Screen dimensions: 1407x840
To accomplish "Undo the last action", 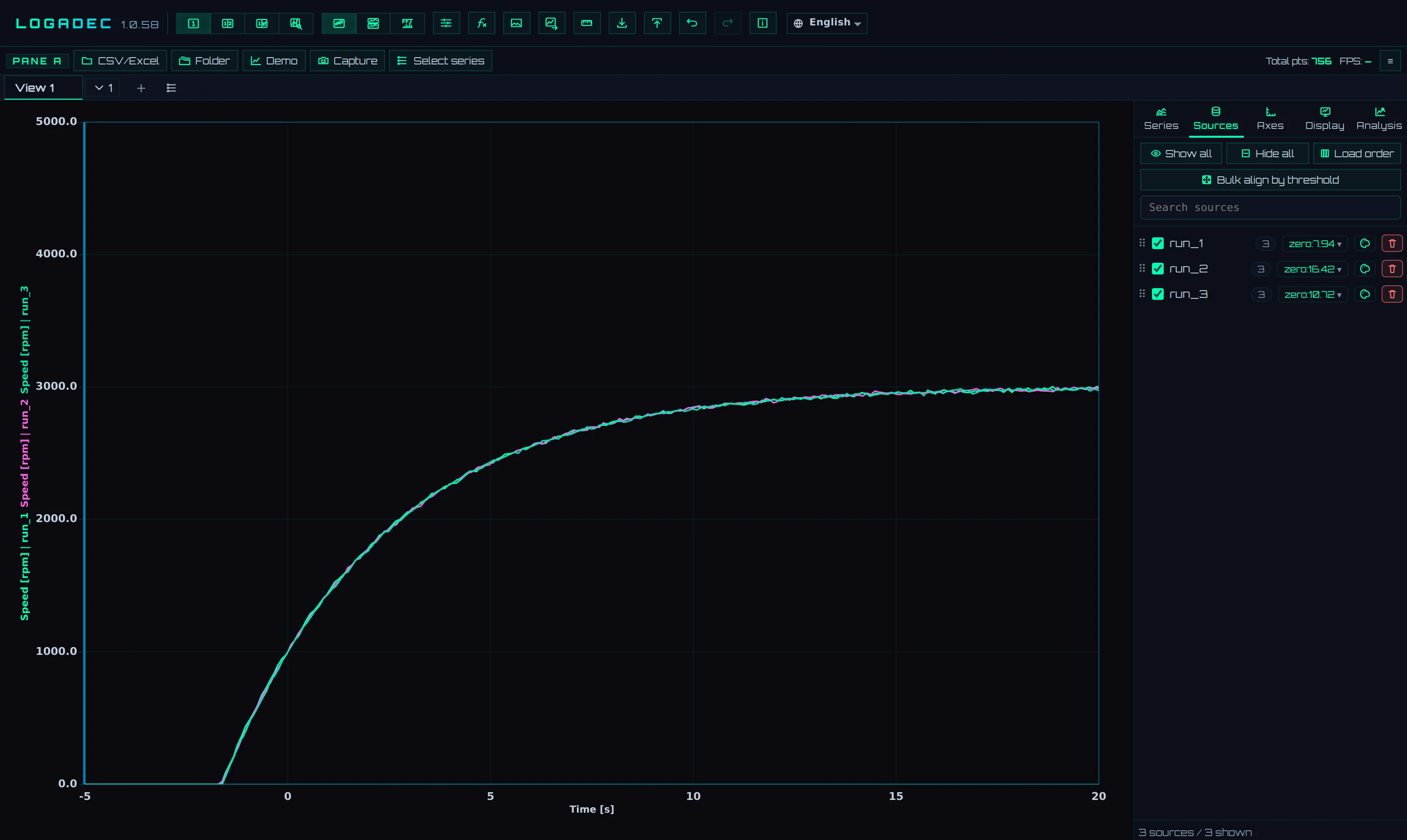I will [x=692, y=23].
